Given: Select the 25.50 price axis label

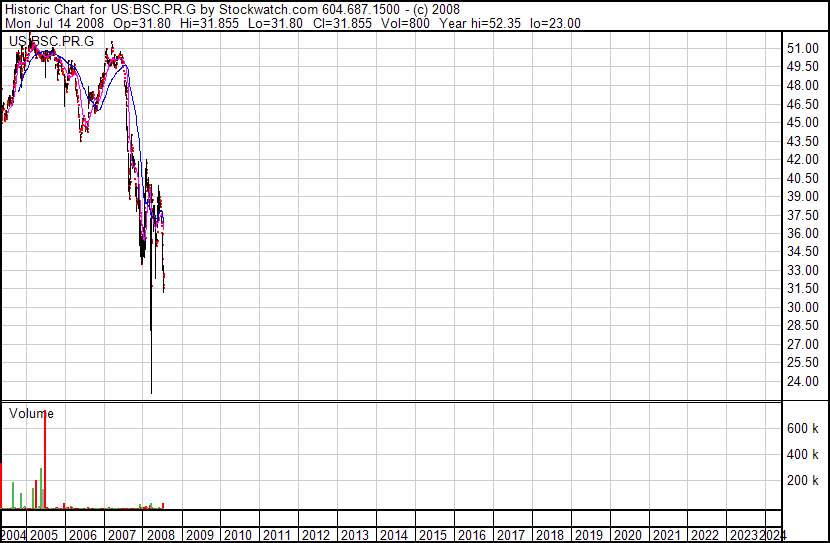Looking at the screenshot, I should coord(803,363).
